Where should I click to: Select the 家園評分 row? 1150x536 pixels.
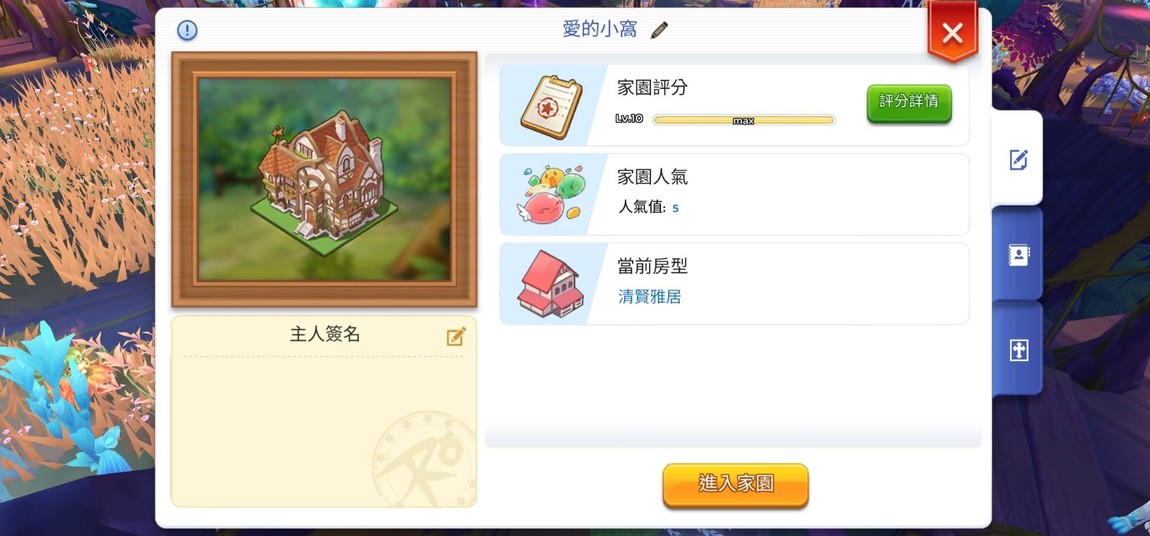[x=734, y=105]
